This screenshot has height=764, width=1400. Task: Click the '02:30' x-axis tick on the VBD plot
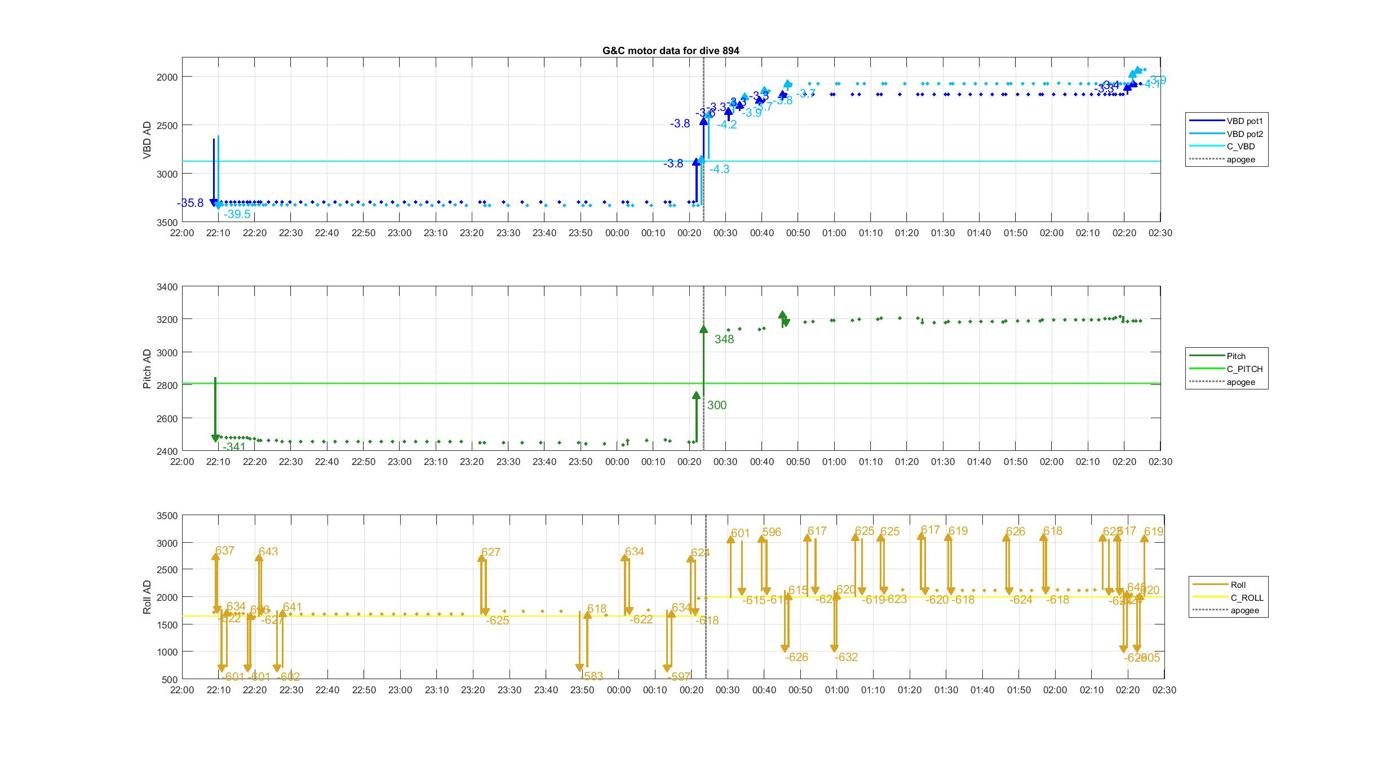tap(1160, 233)
